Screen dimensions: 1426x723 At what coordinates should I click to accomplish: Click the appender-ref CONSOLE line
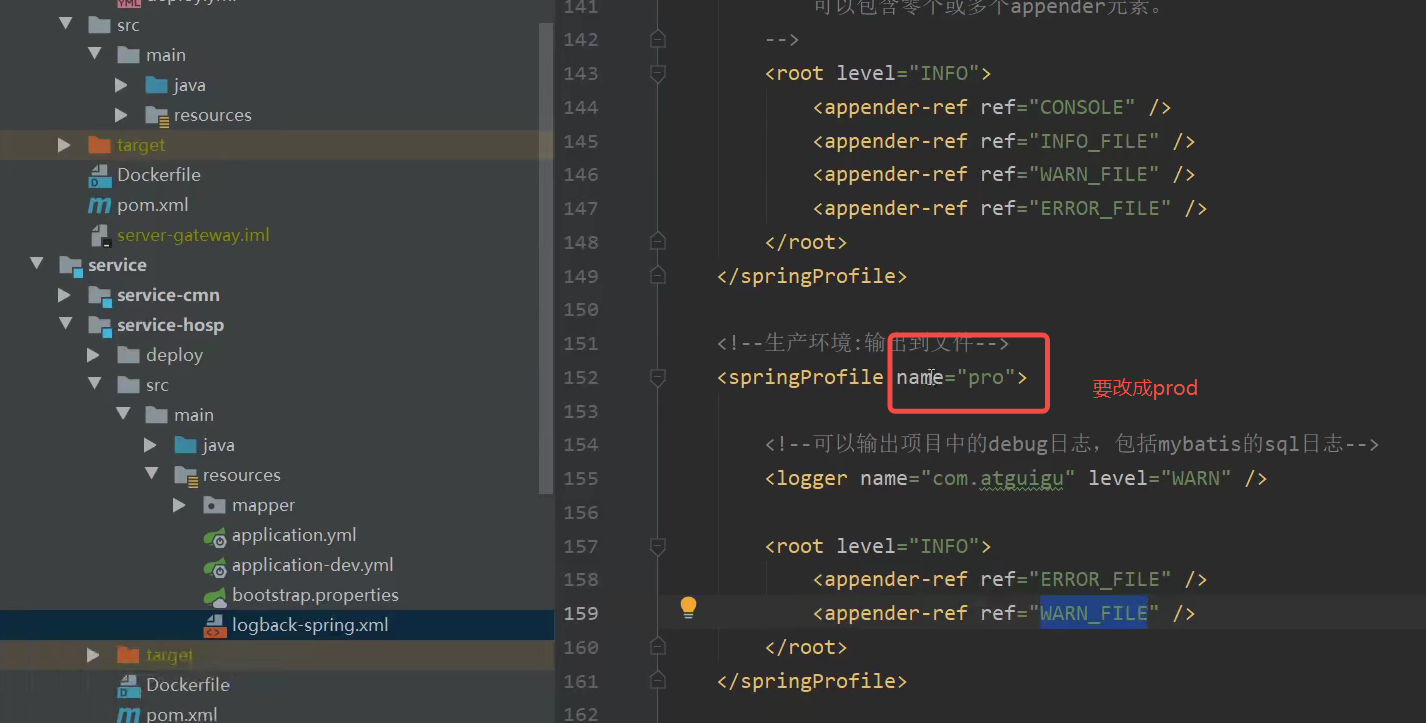[x=992, y=107]
